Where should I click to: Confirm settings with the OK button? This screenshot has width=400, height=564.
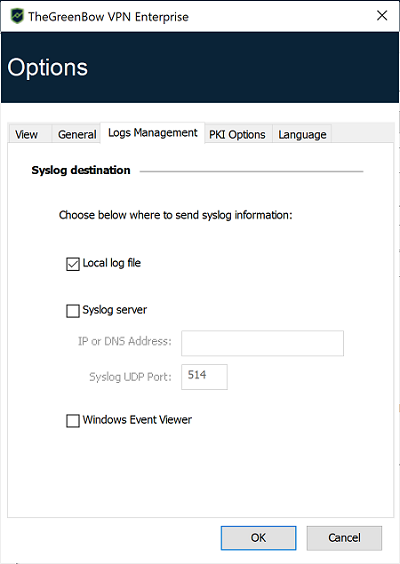pyautogui.click(x=258, y=538)
